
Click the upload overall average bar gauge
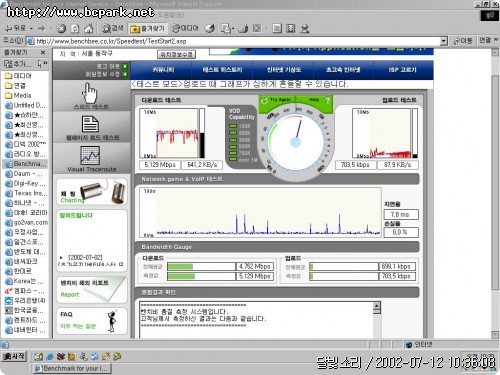click(x=344, y=267)
